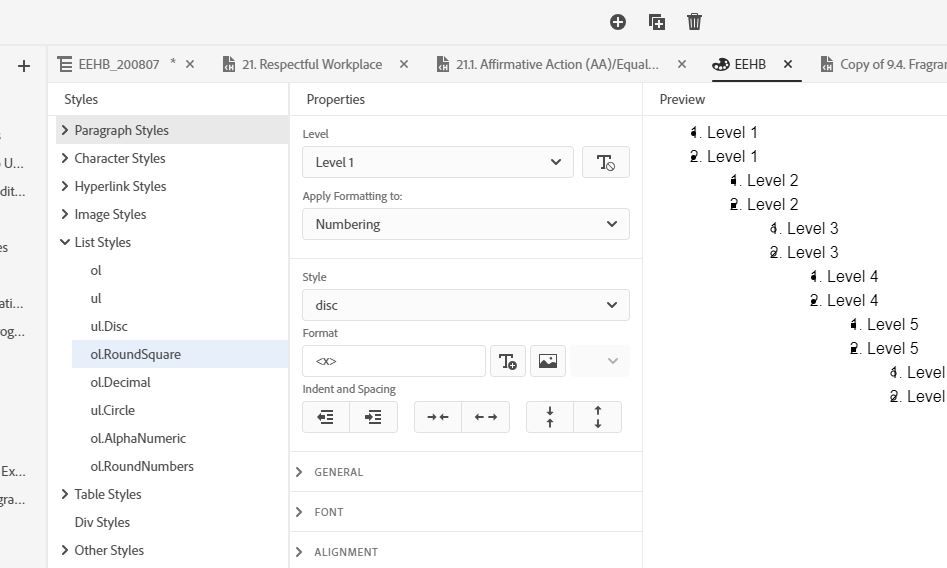Image resolution: width=947 pixels, height=568 pixels.
Task: Open the Style disc dropdown
Action: (466, 305)
